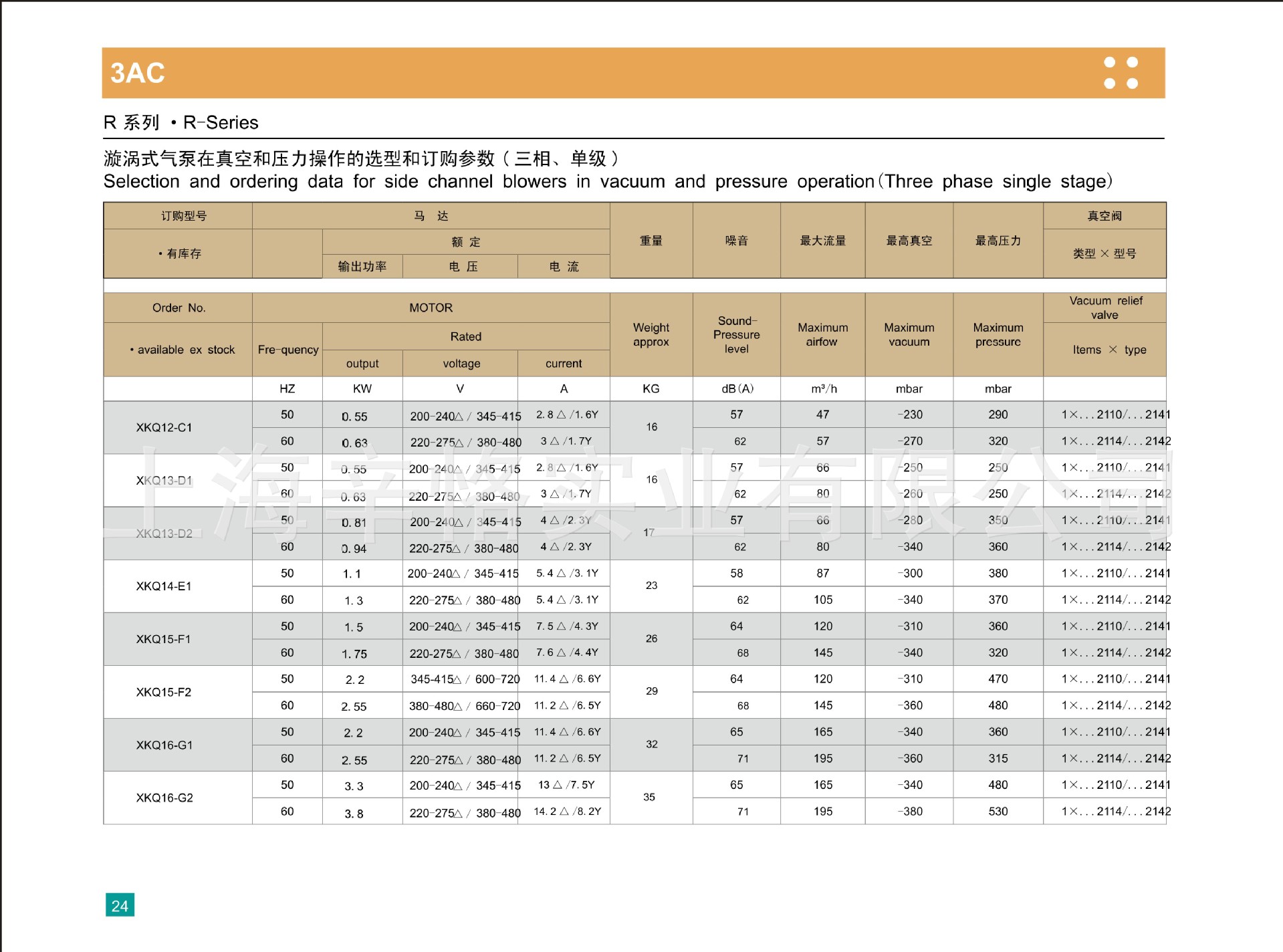Click the current value '14.2 △/8.2Y'
Image resolution: width=1283 pixels, height=952 pixels.
click(x=568, y=811)
